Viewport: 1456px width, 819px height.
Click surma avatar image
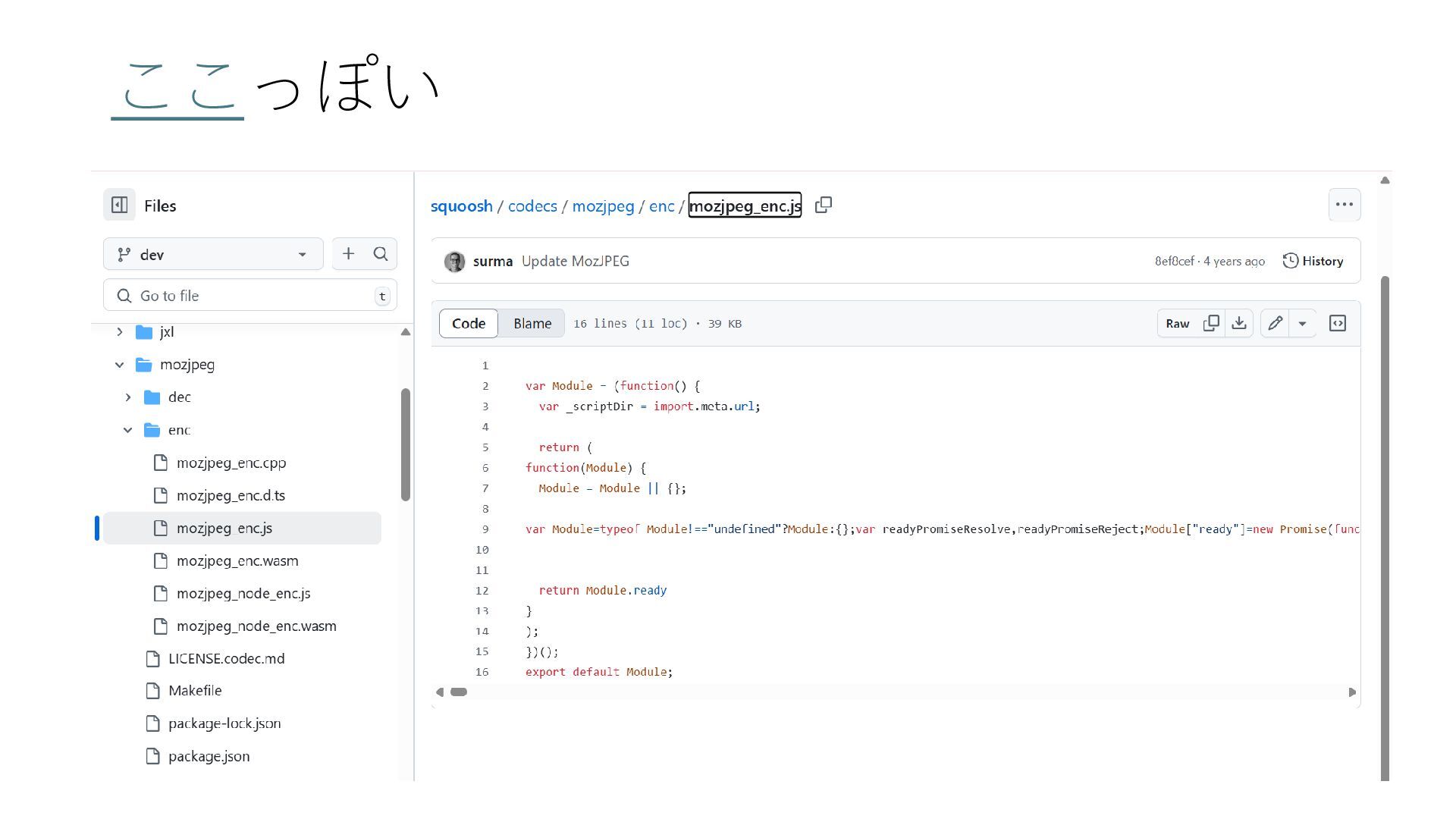point(454,262)
